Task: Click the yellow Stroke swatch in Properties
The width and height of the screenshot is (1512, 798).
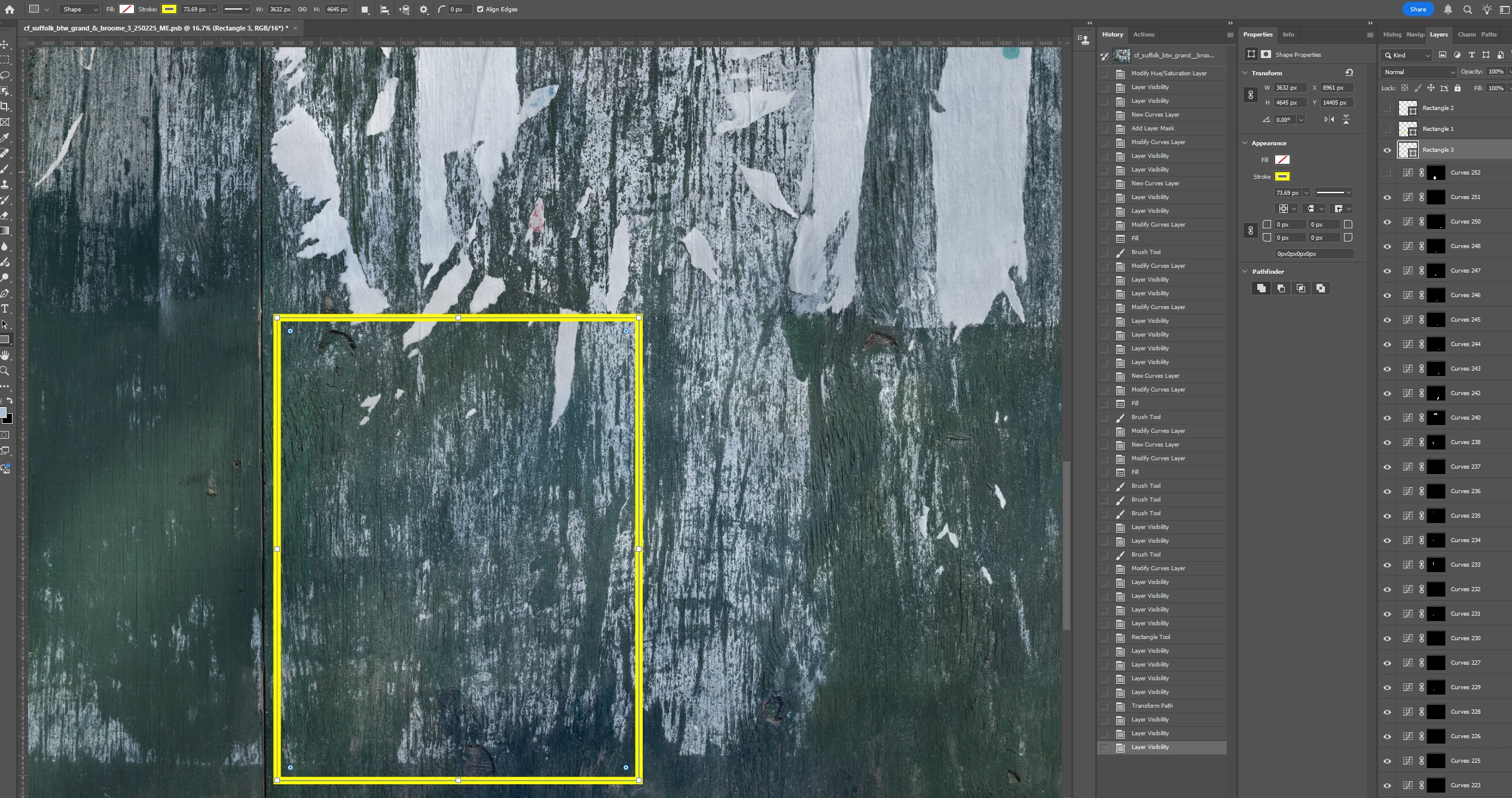Action: (1282, 176)
